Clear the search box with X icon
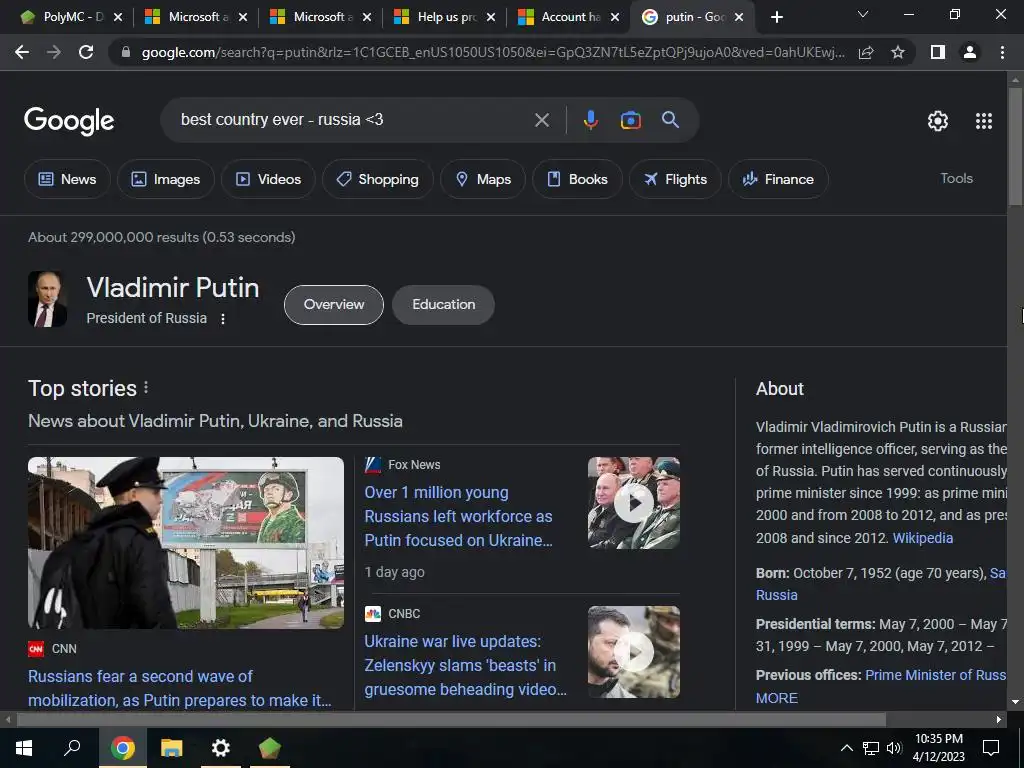 point(541,120)
